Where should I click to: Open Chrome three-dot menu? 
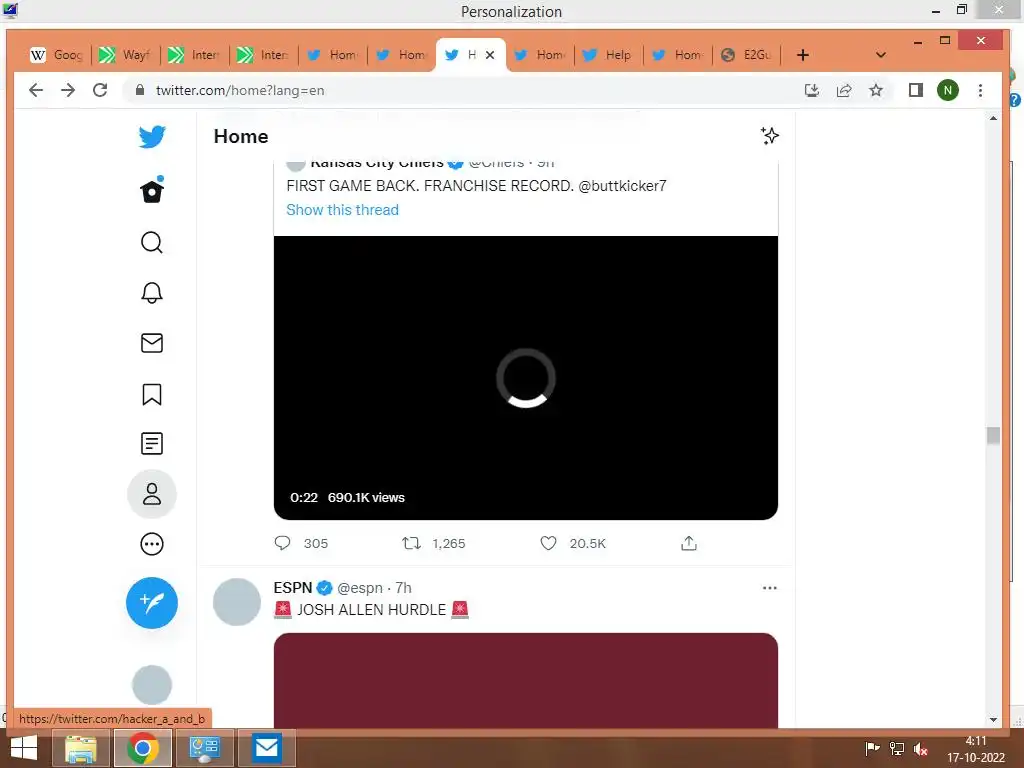point(980,90)
